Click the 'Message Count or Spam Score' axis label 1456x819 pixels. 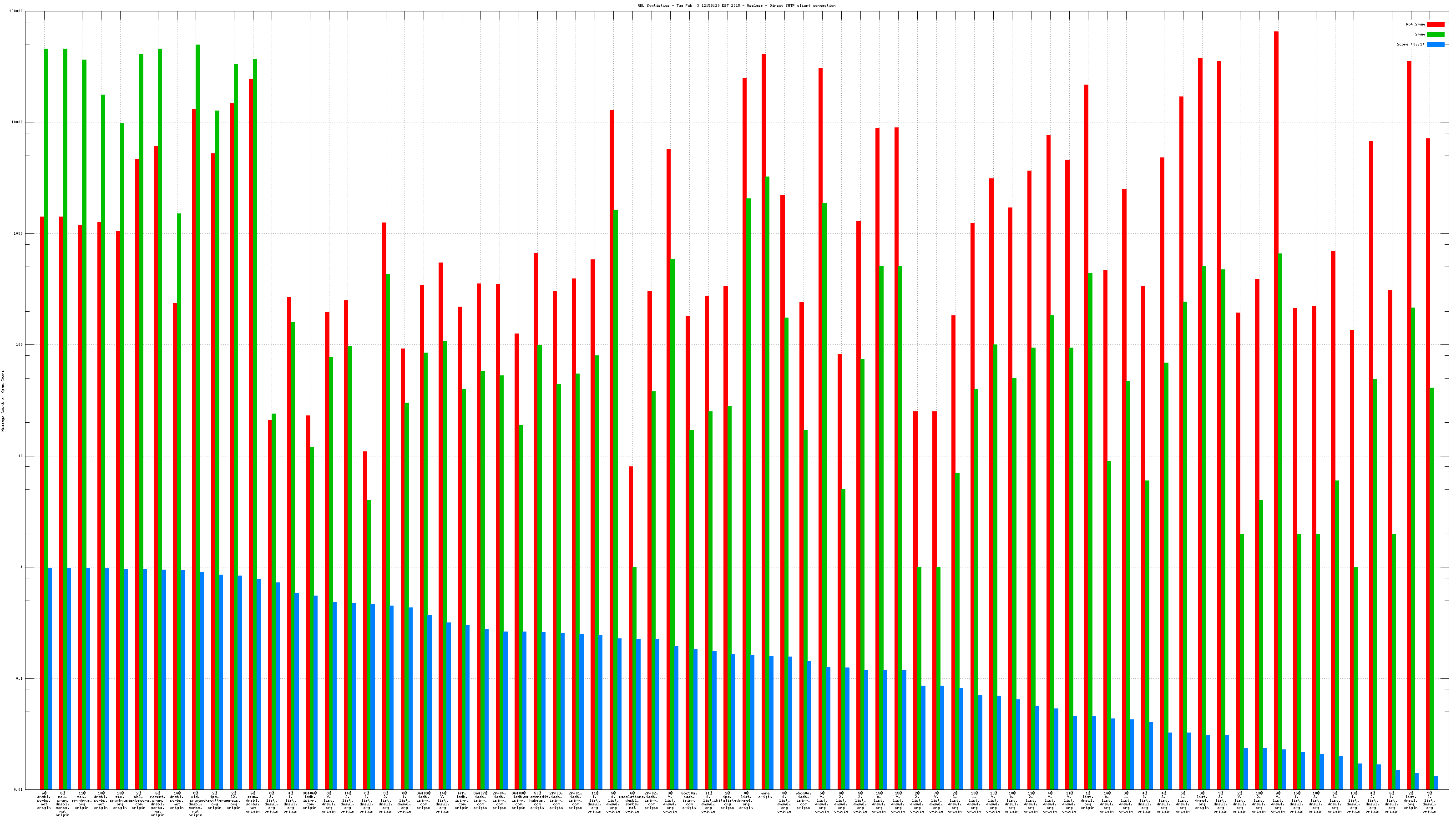(3, 401)
